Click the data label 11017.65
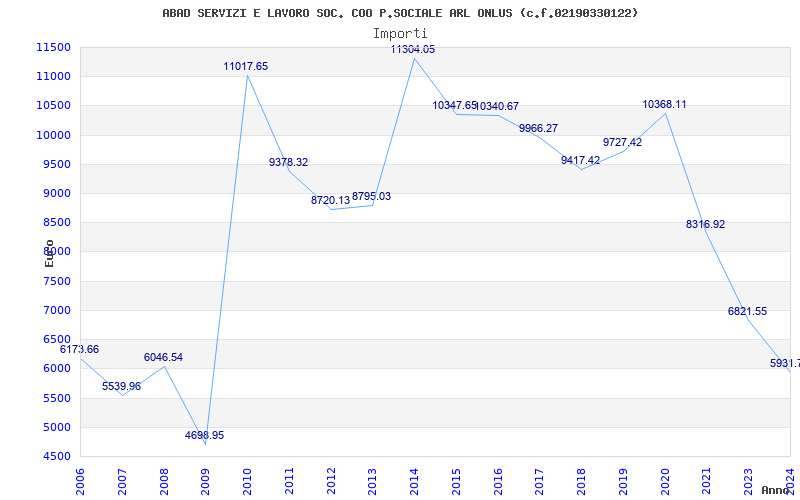Screen dimensions: 800x500 point(245,66)
